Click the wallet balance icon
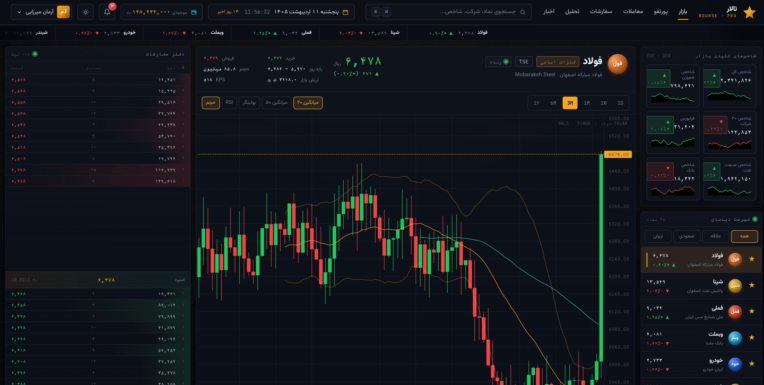 [194, 12]
